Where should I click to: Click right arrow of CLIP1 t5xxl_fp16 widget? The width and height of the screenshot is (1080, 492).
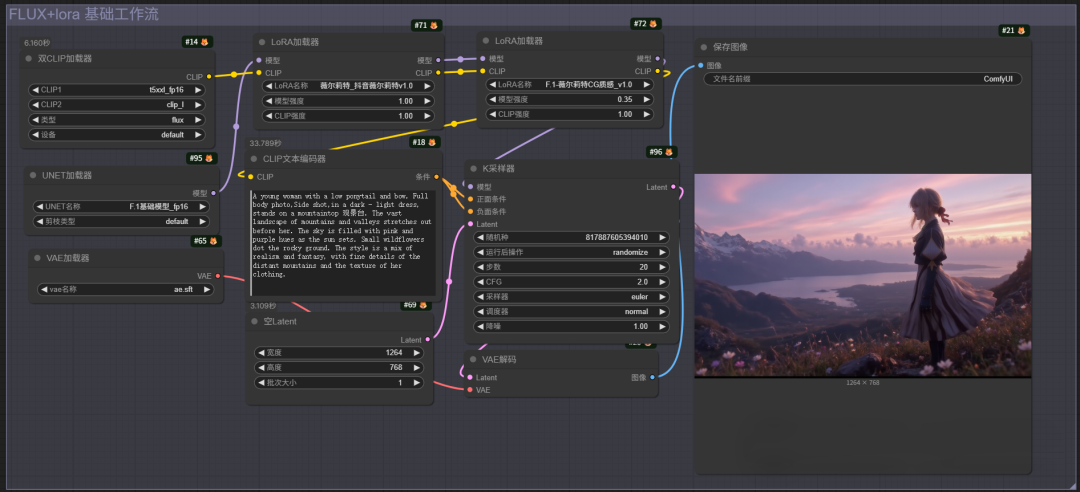point(198,90)
